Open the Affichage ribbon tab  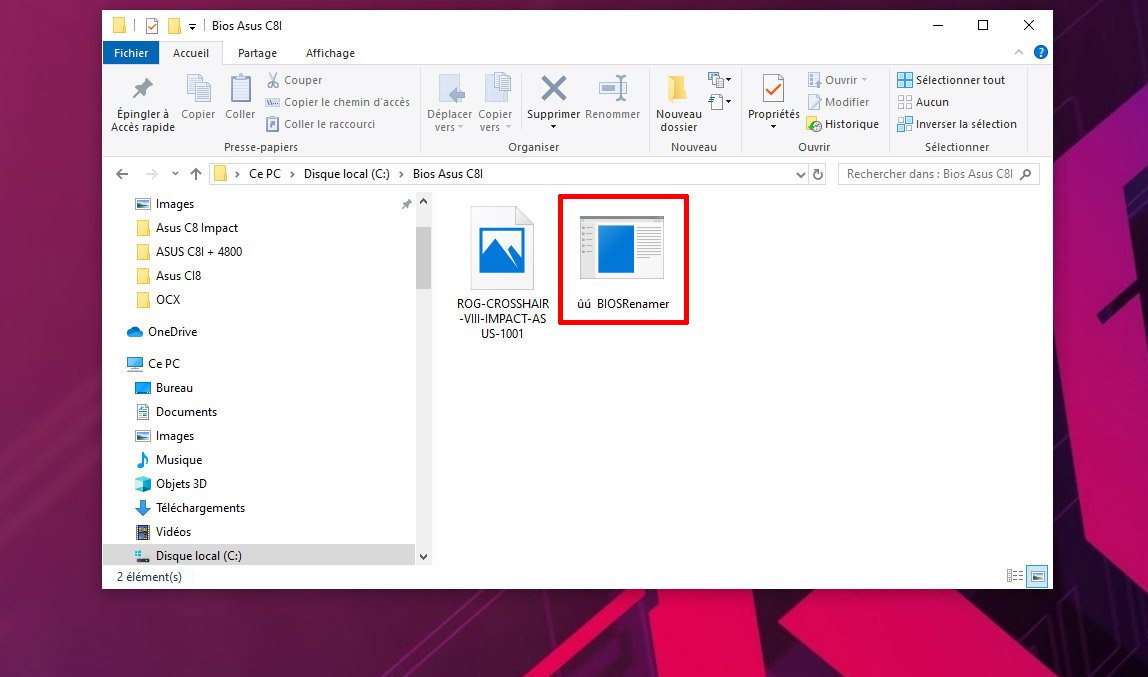point(330,53)
